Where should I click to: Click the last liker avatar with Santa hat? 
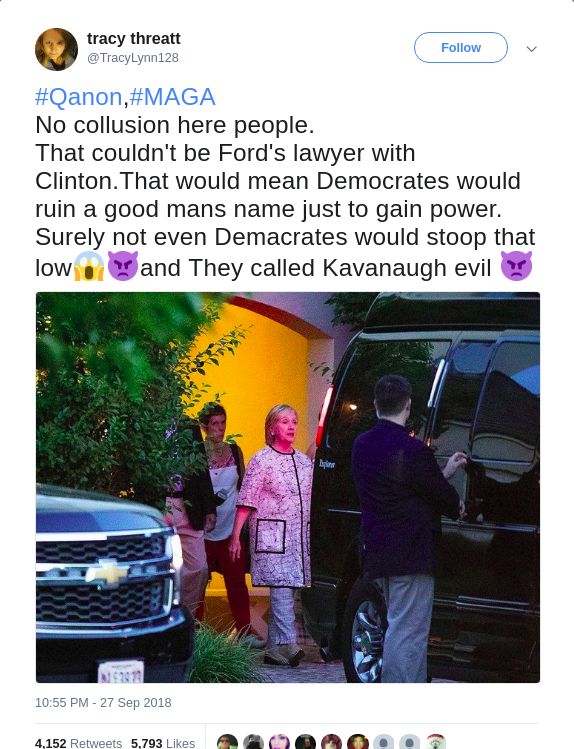436,743
